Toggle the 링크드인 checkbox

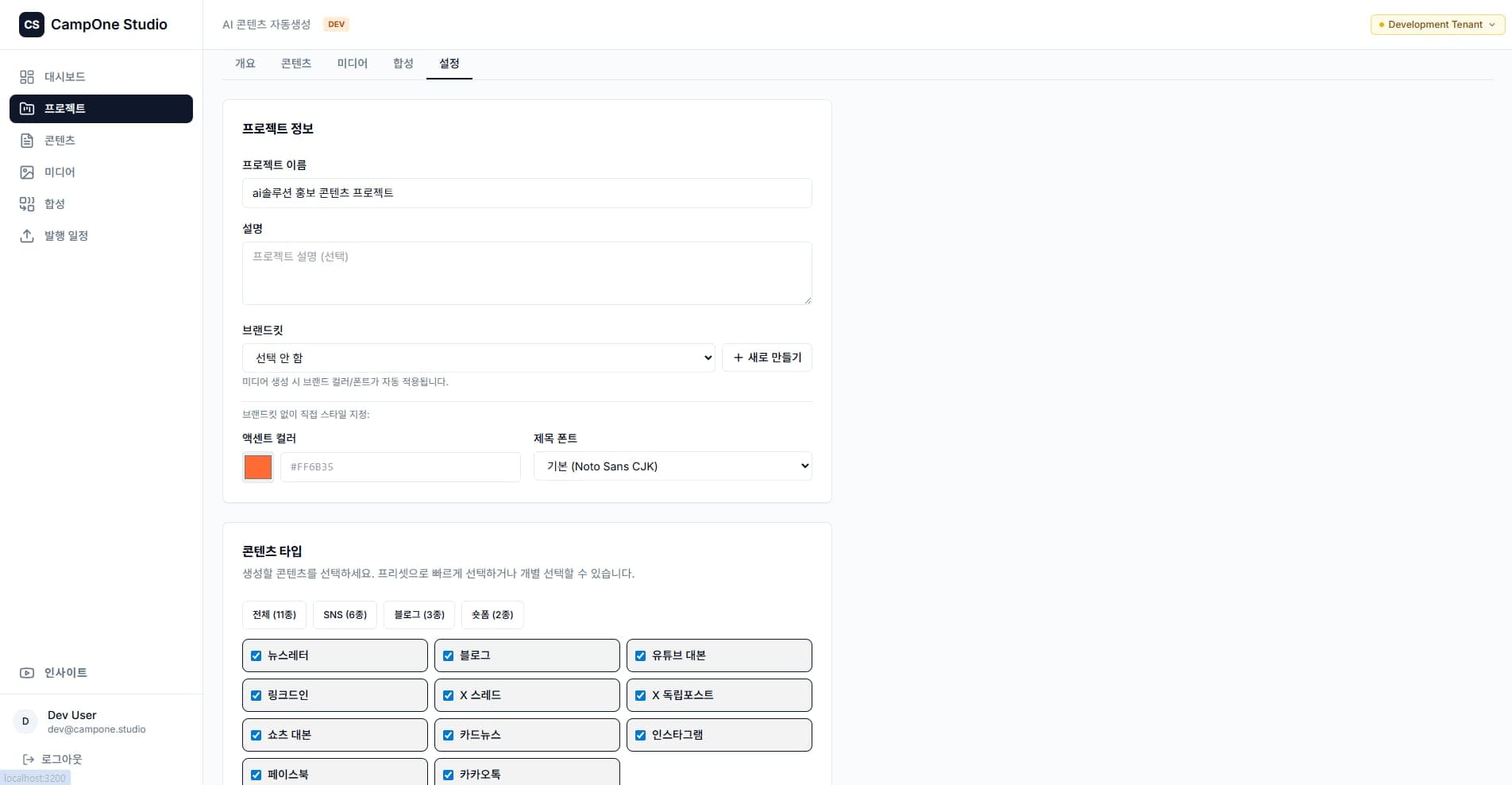[x=256, y=696]
